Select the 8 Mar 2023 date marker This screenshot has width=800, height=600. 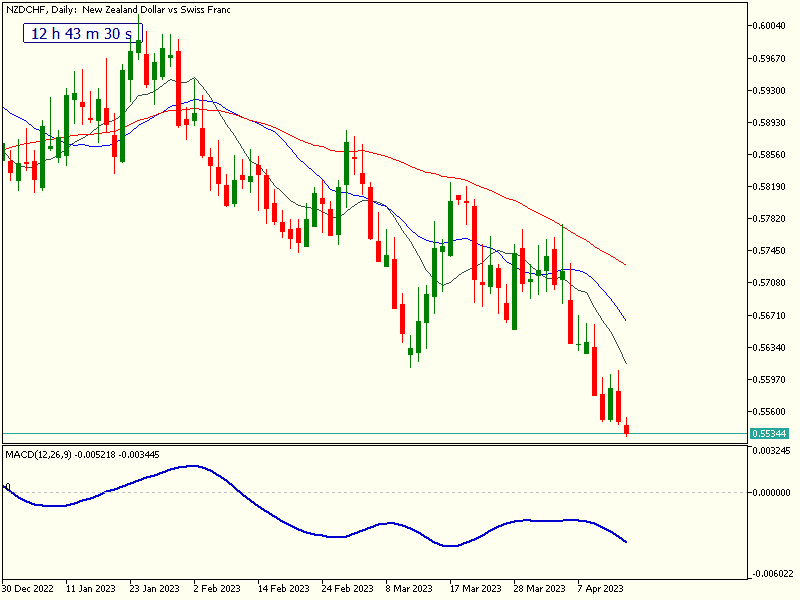point(408,588)
